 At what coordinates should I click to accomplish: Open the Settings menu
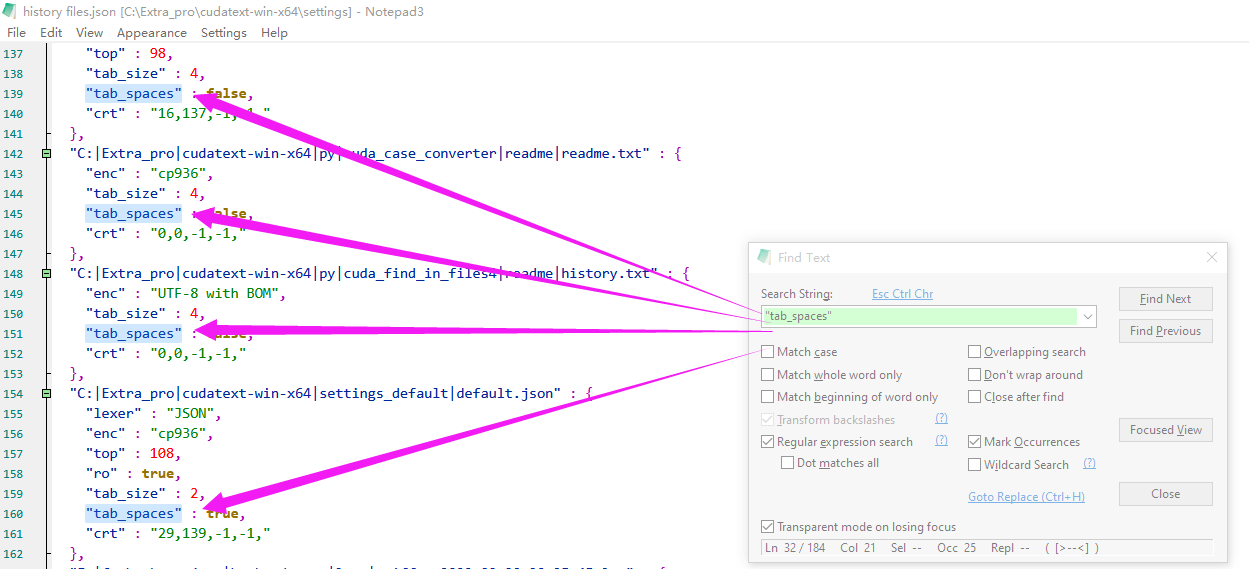(x=223, y=33)
